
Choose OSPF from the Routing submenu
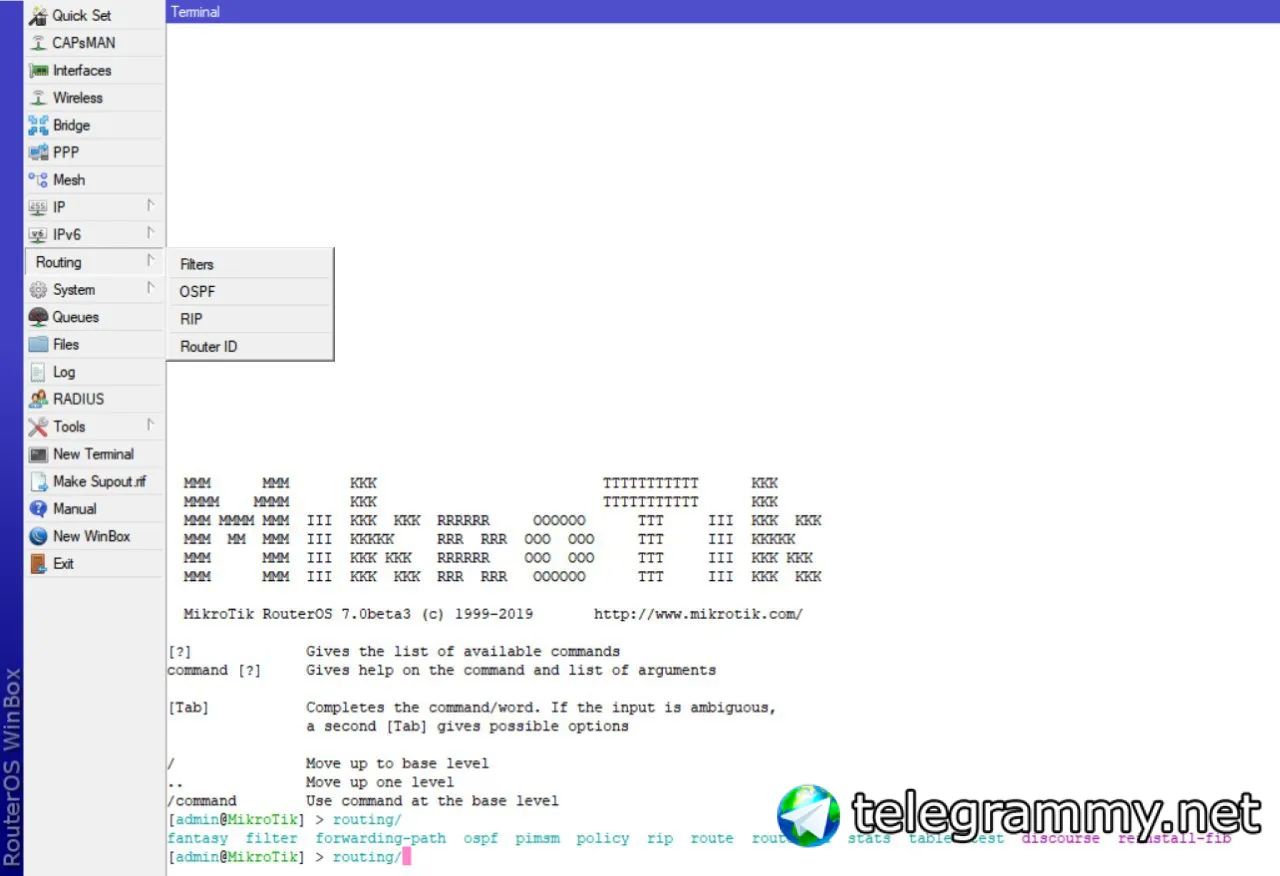point(250,292)
